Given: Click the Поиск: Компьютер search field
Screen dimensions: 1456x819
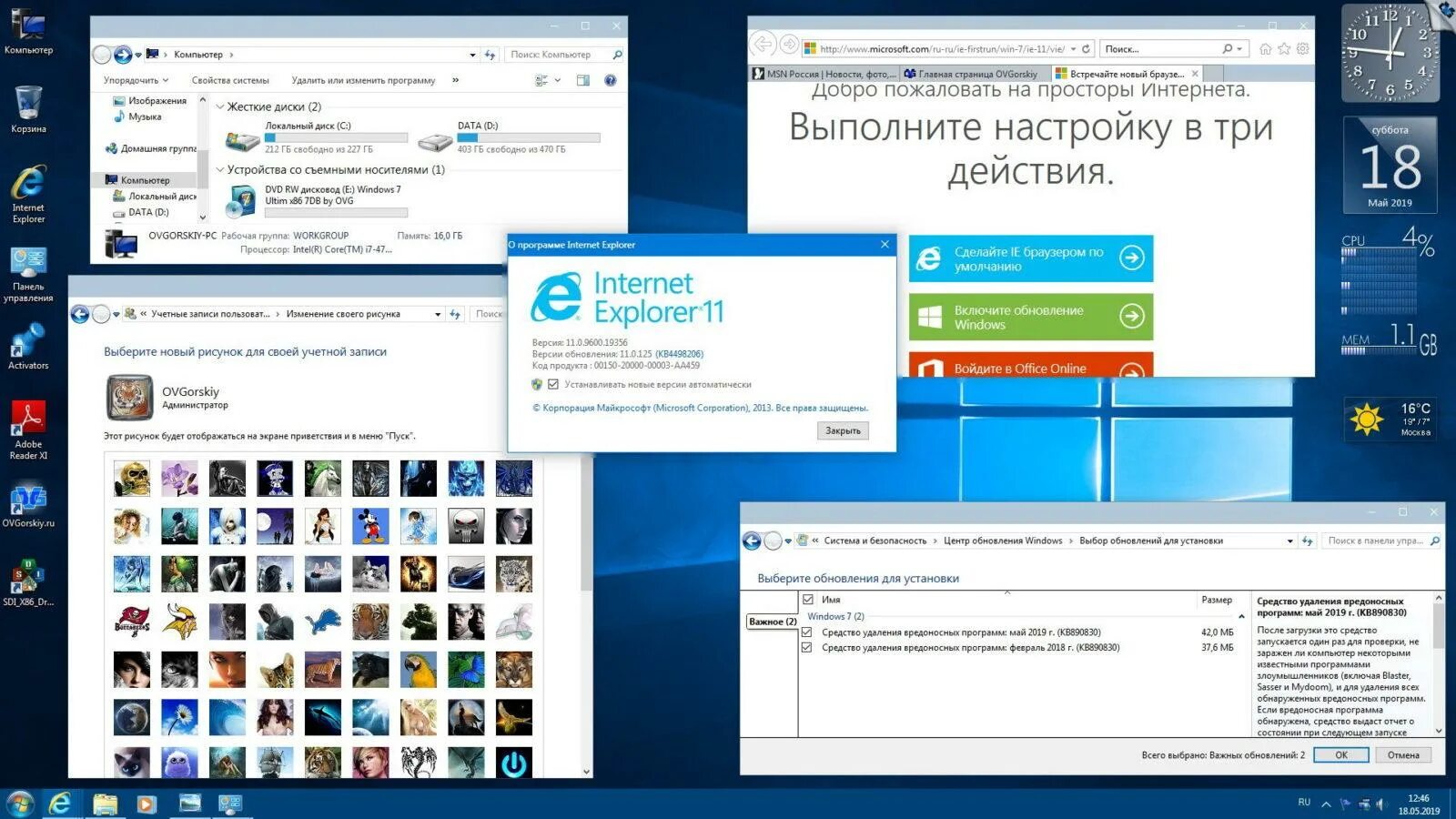Looking at the screenshot, I should [x=565, y=55].
